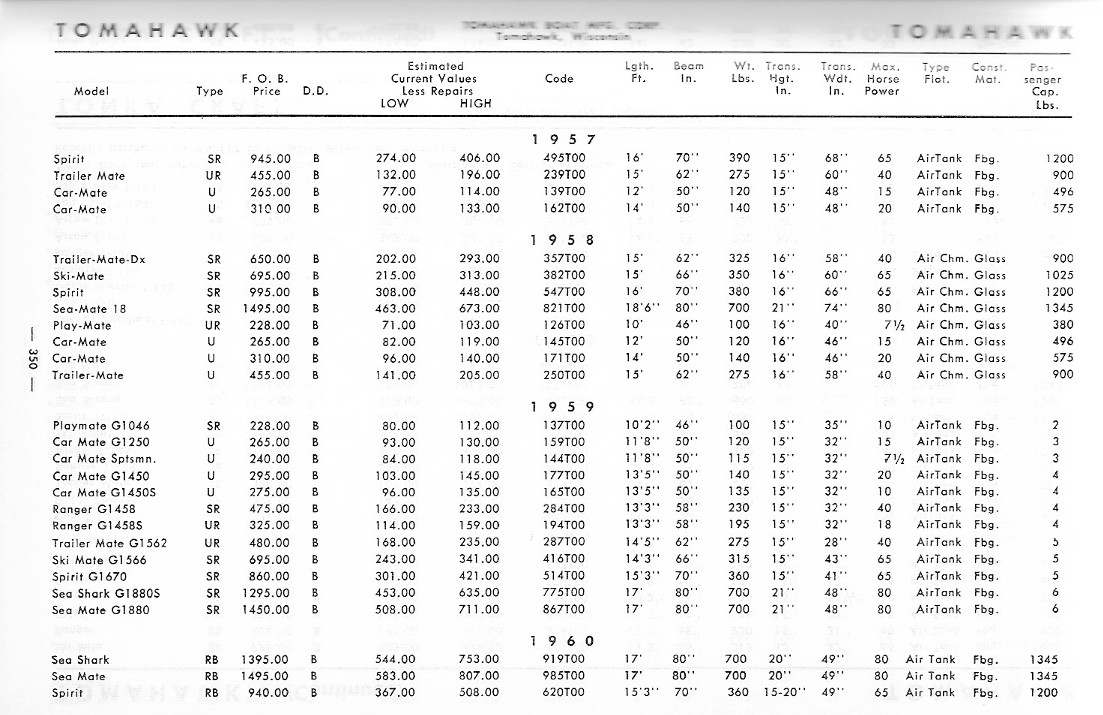
Task: Click the 274.00 low value for 1957 Spirit
Action: [x=395, y=158]
